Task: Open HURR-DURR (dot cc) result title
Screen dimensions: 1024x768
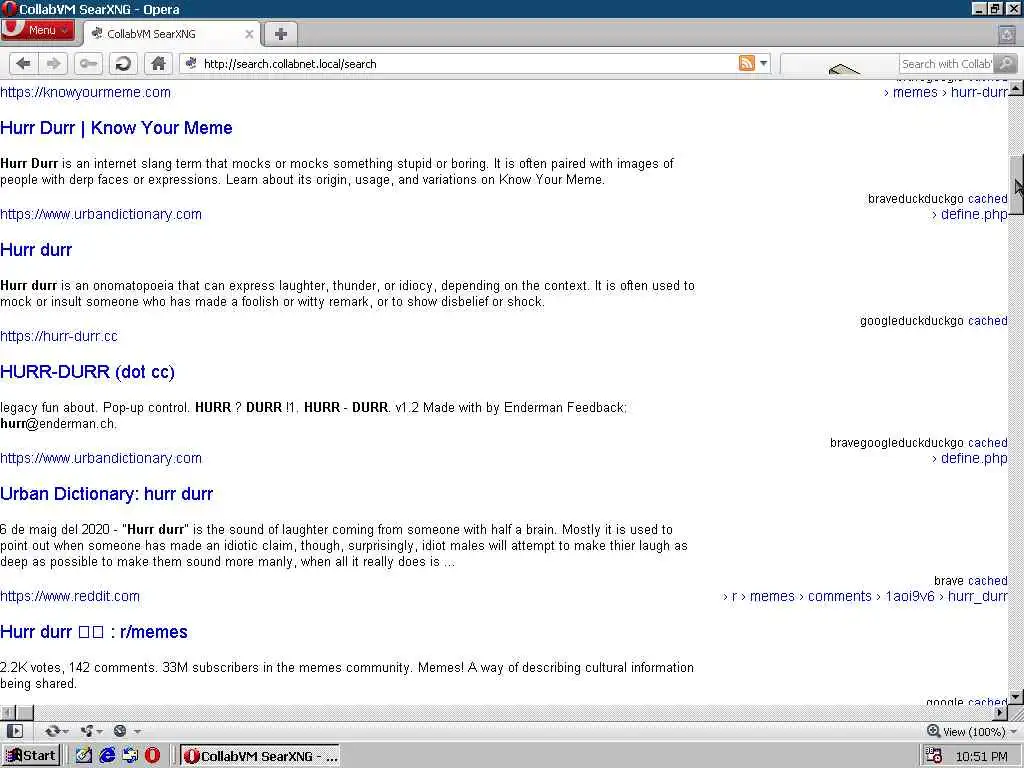Action: (88, 372)
